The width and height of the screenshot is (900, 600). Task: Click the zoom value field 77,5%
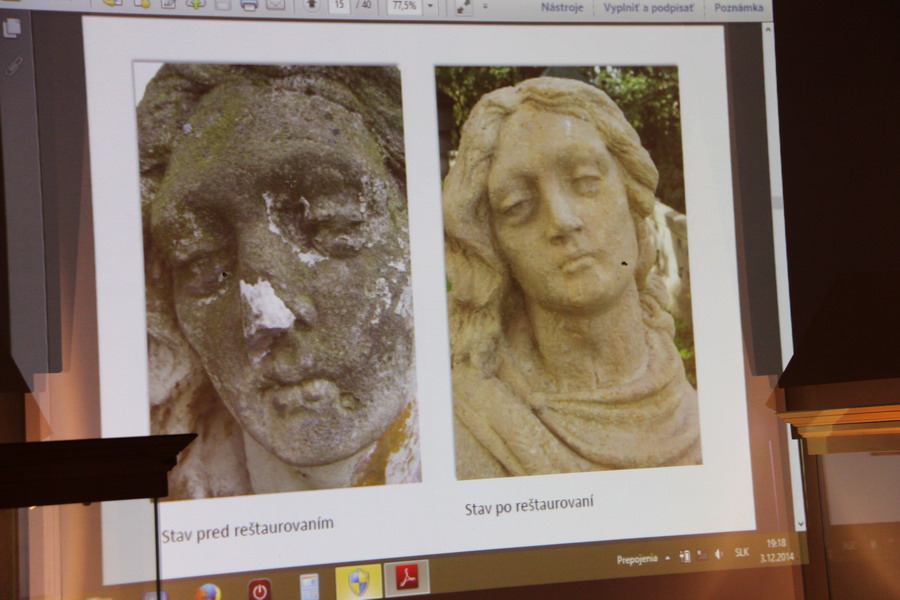coord(405,6)
